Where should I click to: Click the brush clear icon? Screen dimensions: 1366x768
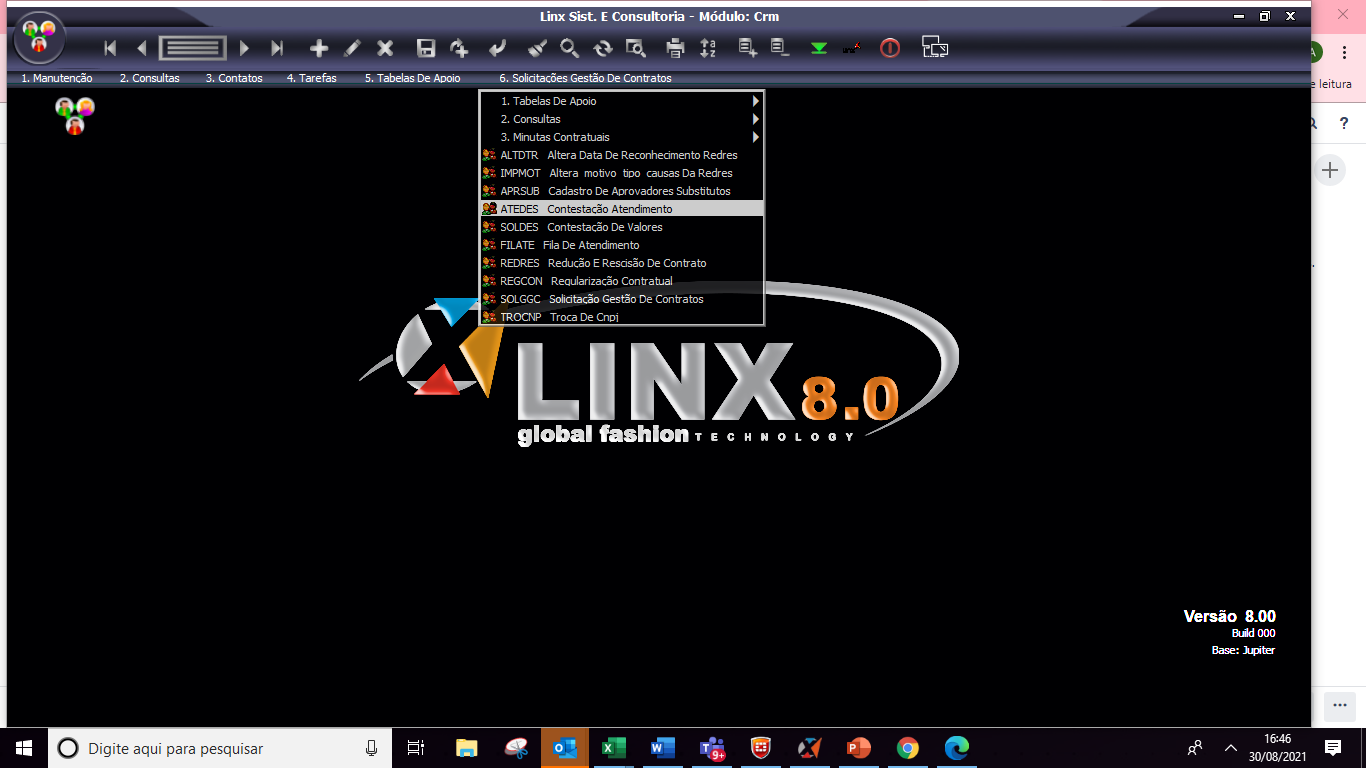click(537, 48)
